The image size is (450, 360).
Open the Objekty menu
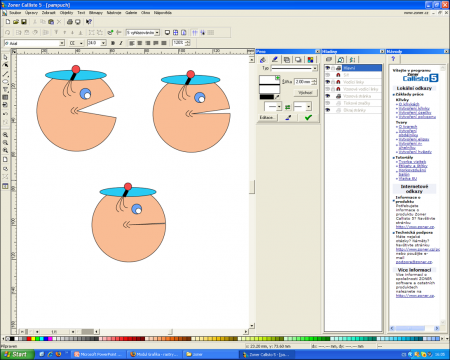click(x=66, y=13)
